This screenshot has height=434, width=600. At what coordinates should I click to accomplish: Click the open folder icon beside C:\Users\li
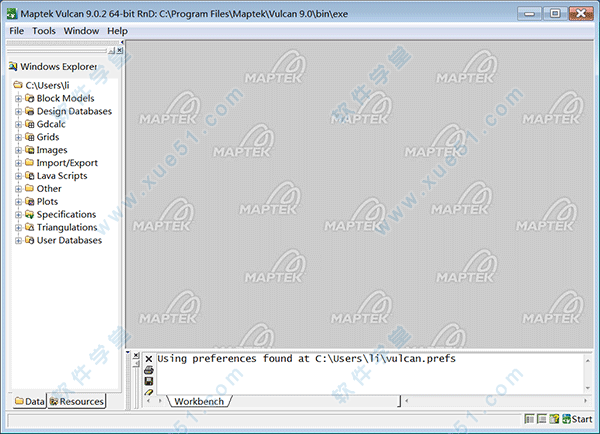[18, 85]
